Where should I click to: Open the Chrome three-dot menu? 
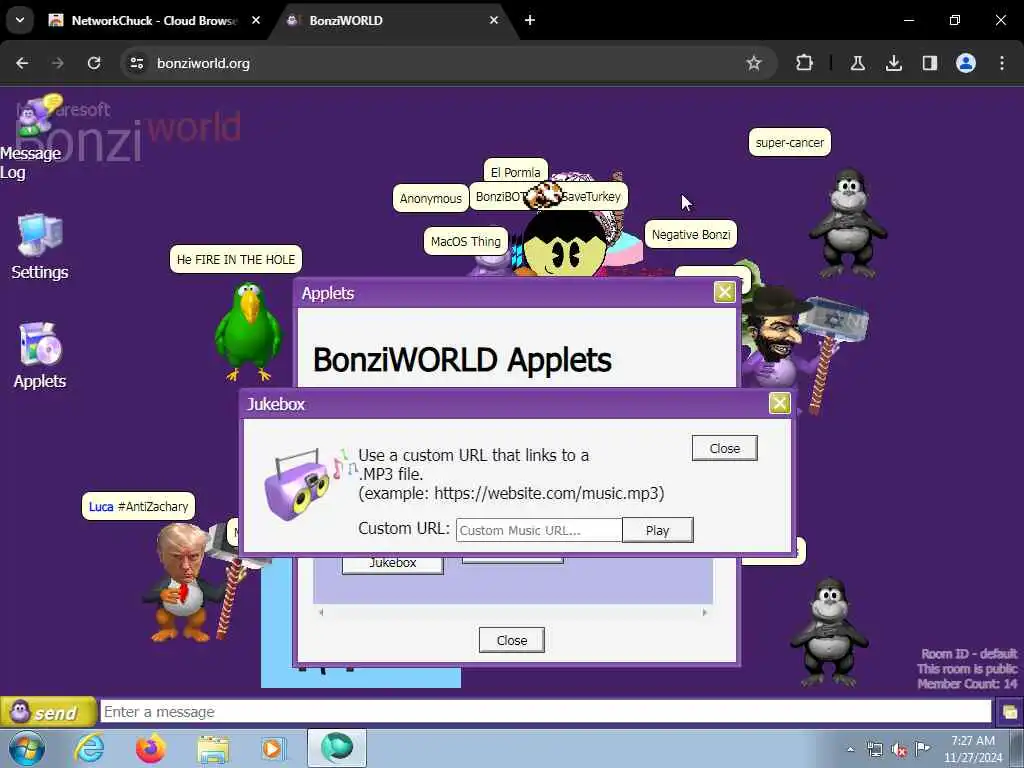1002,63
